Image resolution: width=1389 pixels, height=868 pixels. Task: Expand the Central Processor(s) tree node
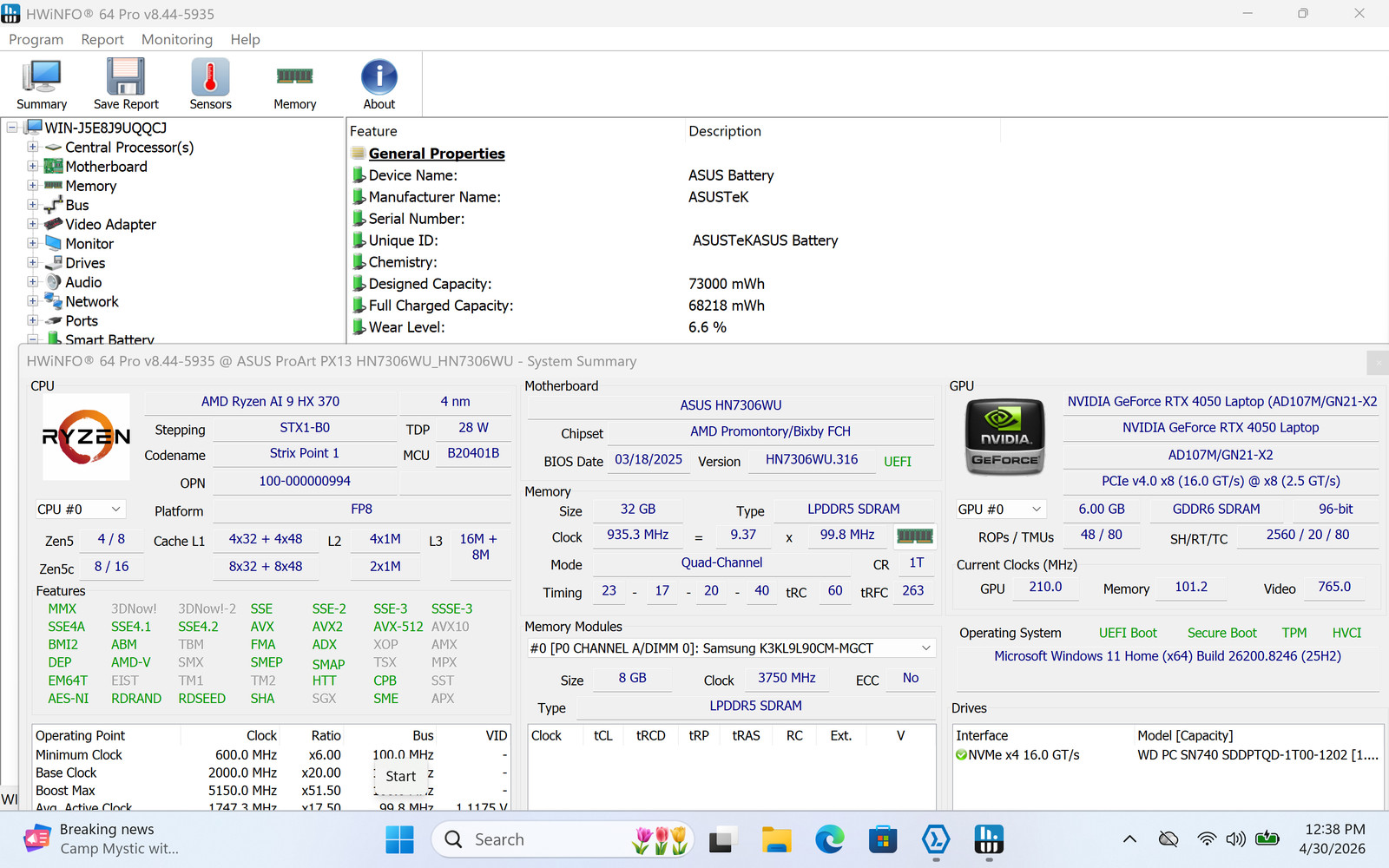click(32, 148)
